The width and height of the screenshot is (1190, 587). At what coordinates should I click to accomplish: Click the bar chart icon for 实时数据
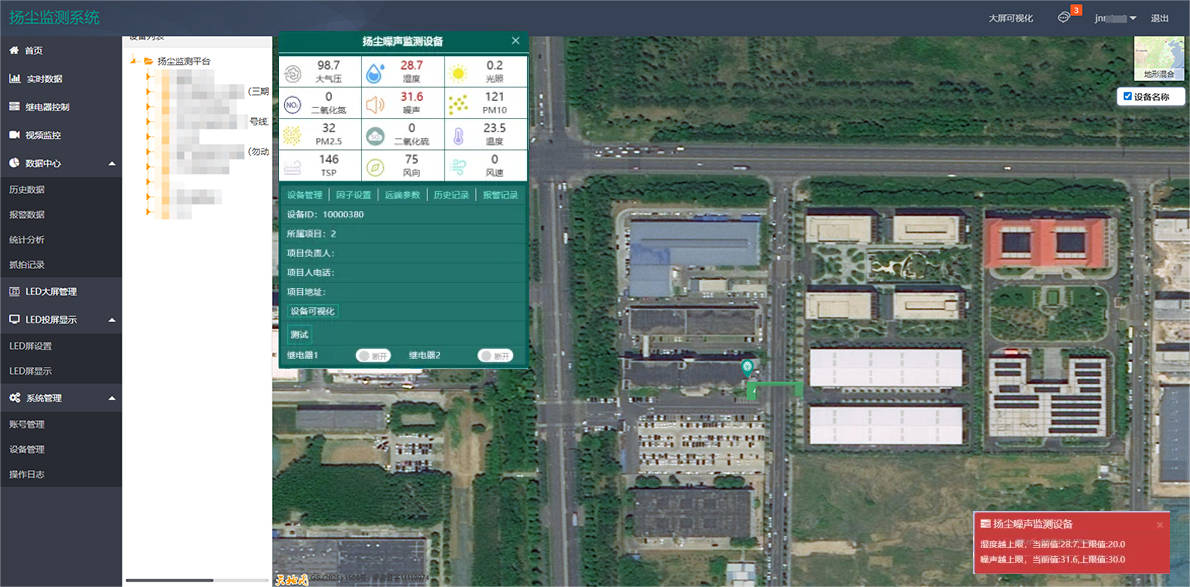pyautogui.click(x=15, y=79)
